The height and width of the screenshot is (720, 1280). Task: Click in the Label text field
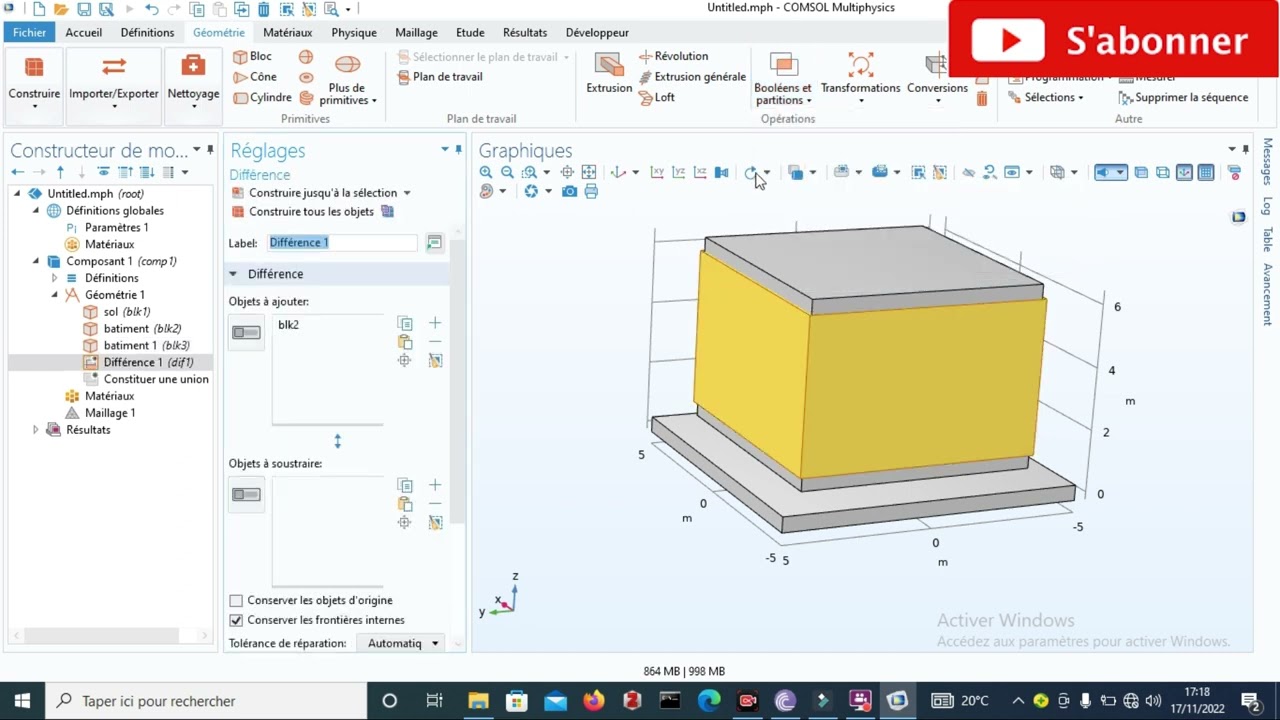(343, 243)
